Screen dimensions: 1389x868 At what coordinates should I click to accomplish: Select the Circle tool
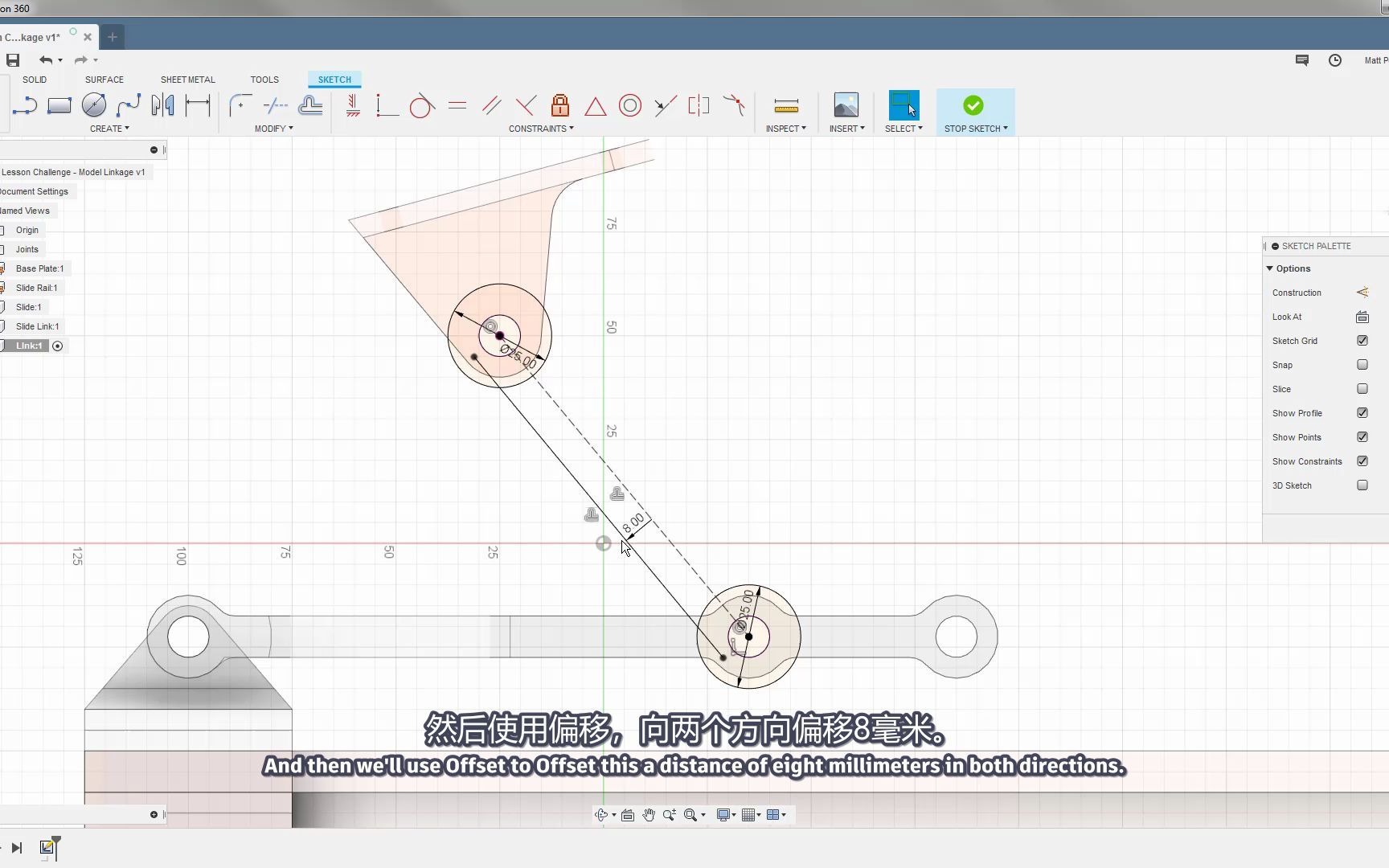click(94, 105)
